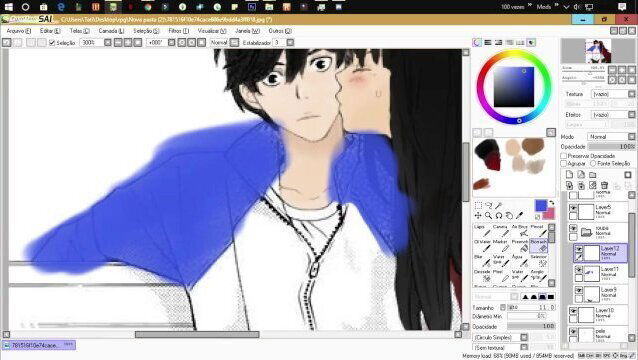This screenshot has height=360, width=638.
Task: Create a new layer folder
Action: coord(593,175)
